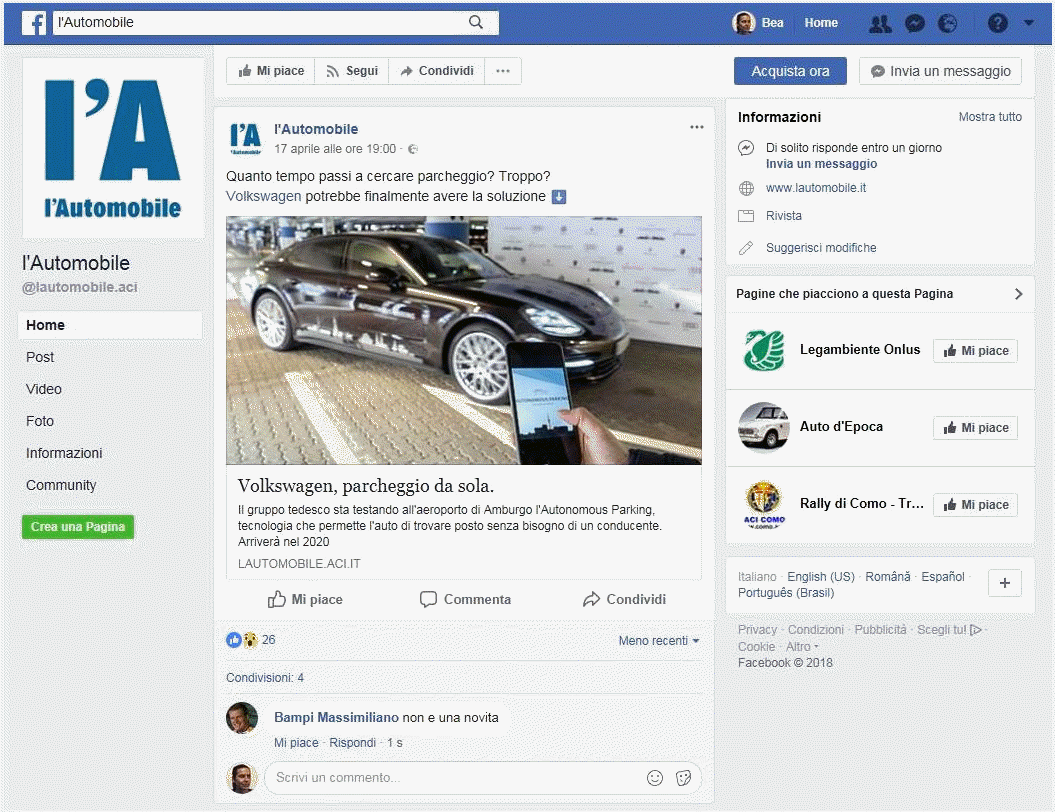This screenshot has width=1055, height=812.
Task: Expand Pagine che piacciono a questa Pagina
Action: (1018, 294)
